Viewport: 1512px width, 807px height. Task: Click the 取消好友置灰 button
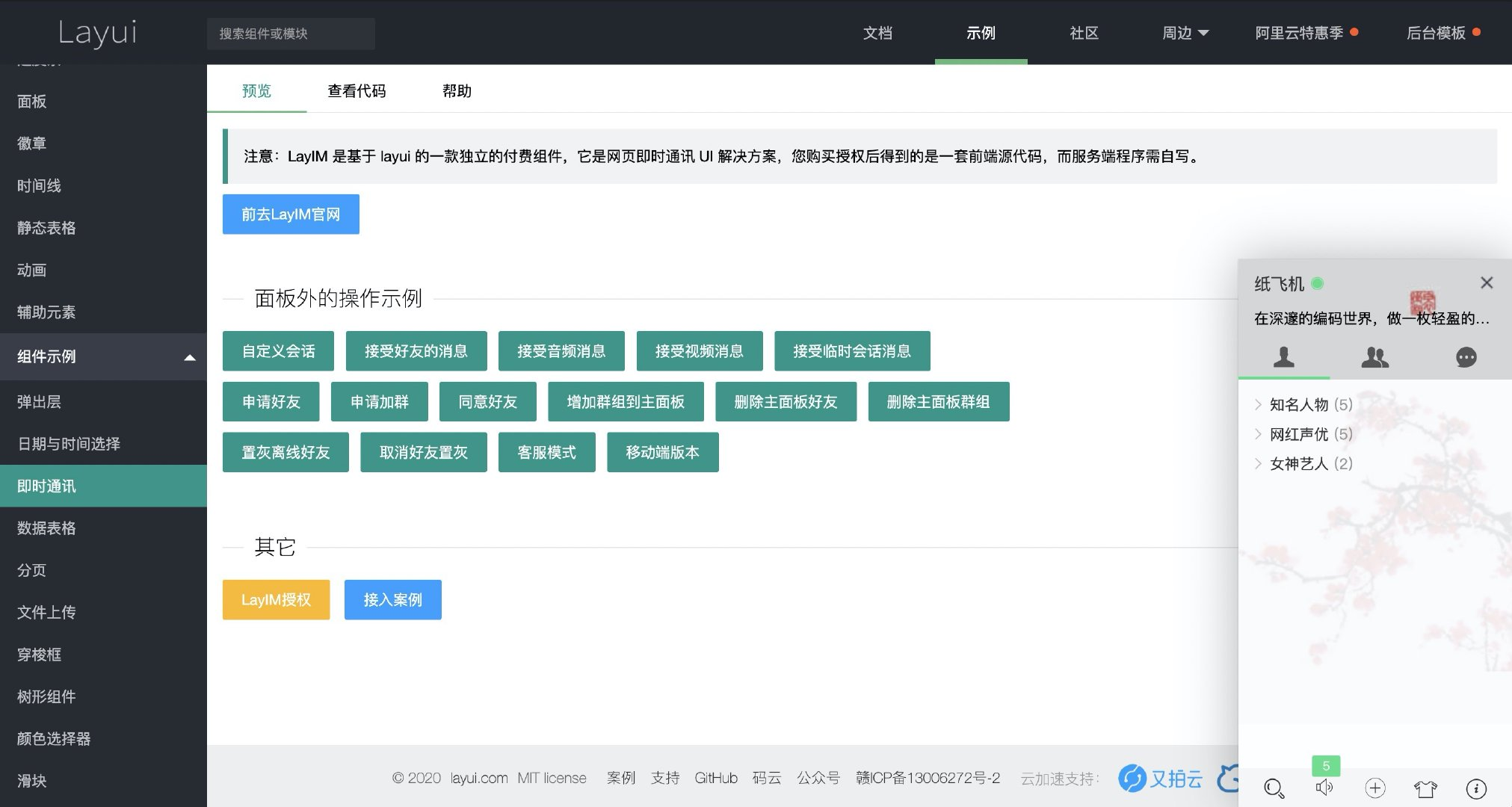coord(424,453)
